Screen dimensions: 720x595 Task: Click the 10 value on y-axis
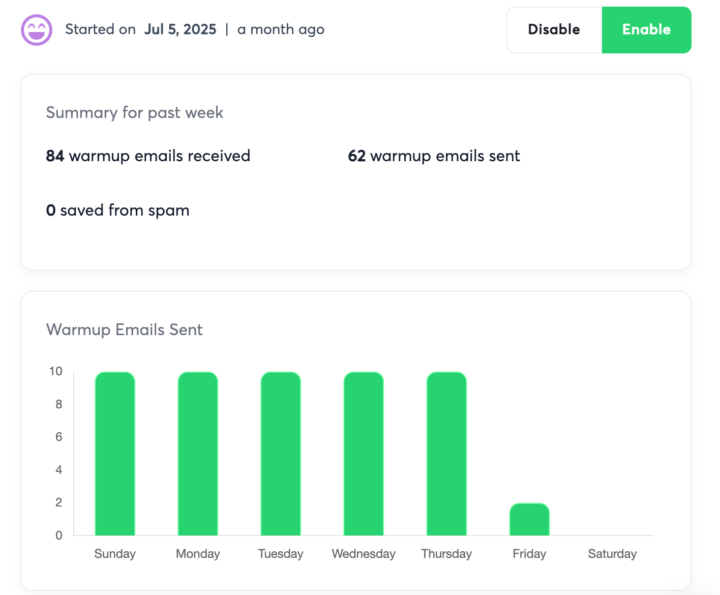click(55, 372)
